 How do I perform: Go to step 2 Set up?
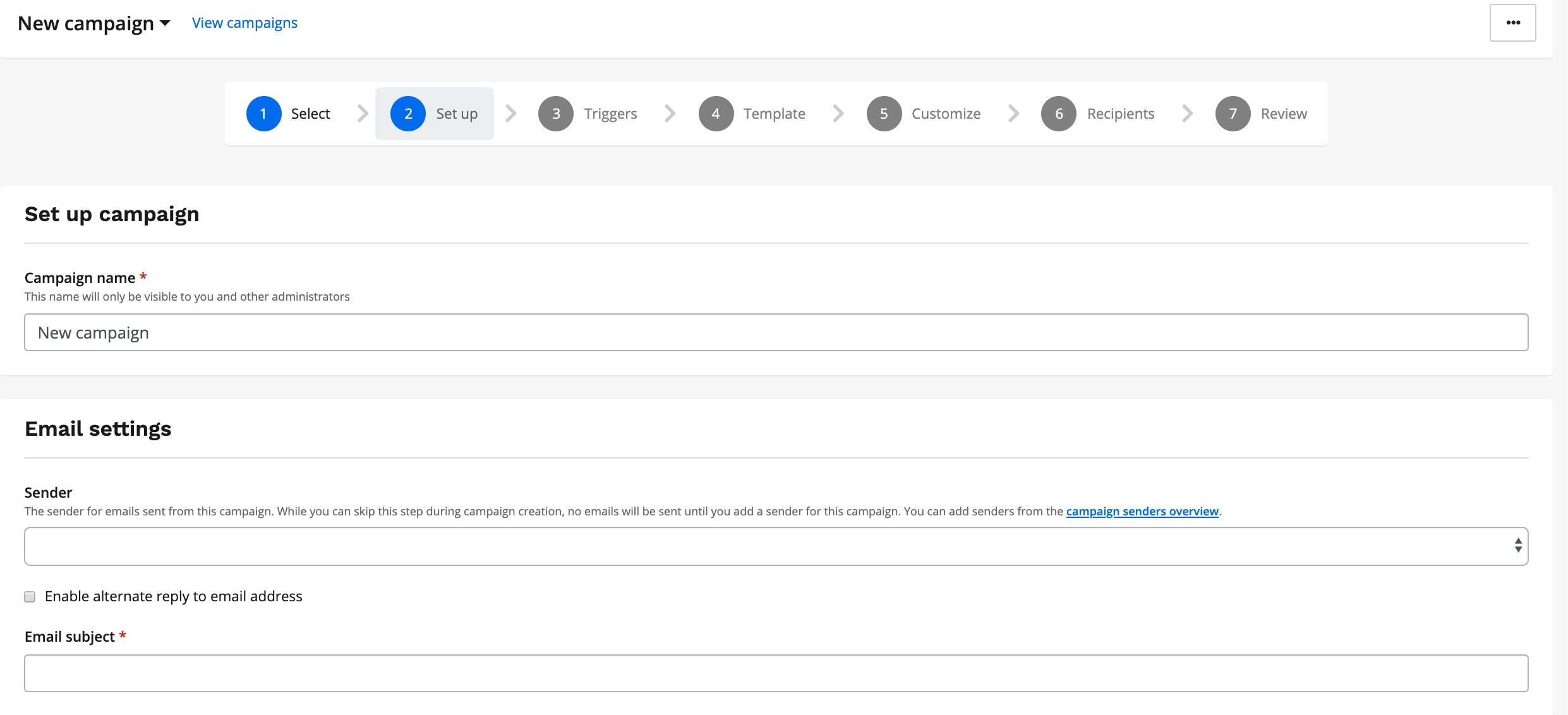pyautogui.click(x=435, y=114)
